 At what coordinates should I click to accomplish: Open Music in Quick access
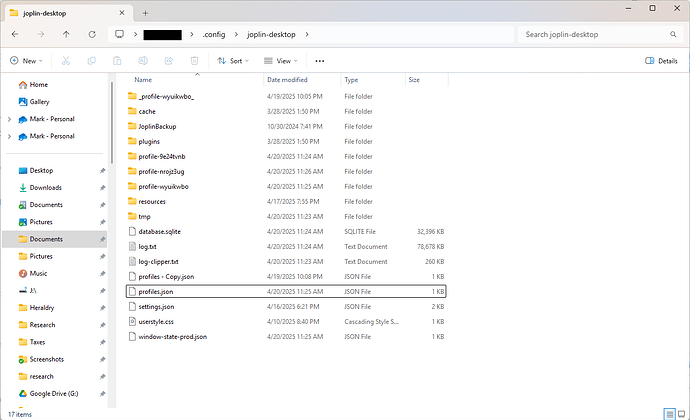point(38,273)
